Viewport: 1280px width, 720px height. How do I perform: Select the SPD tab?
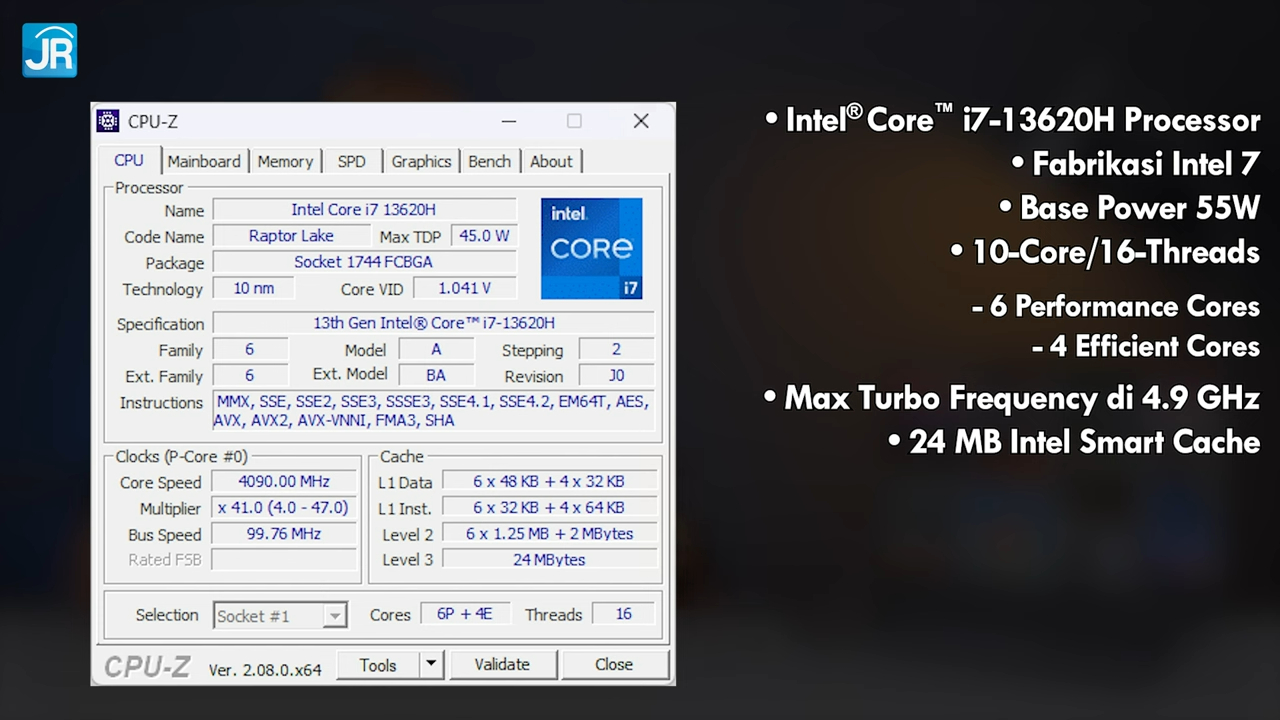coord(351,161)
